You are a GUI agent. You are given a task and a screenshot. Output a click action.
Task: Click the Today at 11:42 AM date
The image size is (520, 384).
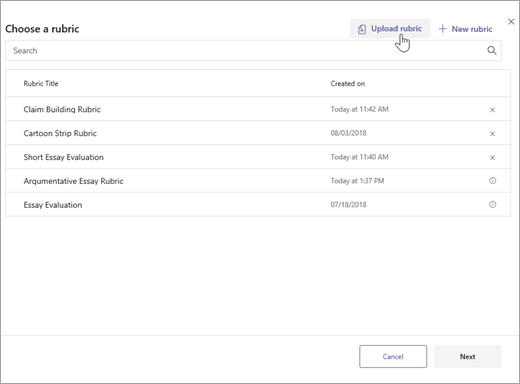pos(359,109)
